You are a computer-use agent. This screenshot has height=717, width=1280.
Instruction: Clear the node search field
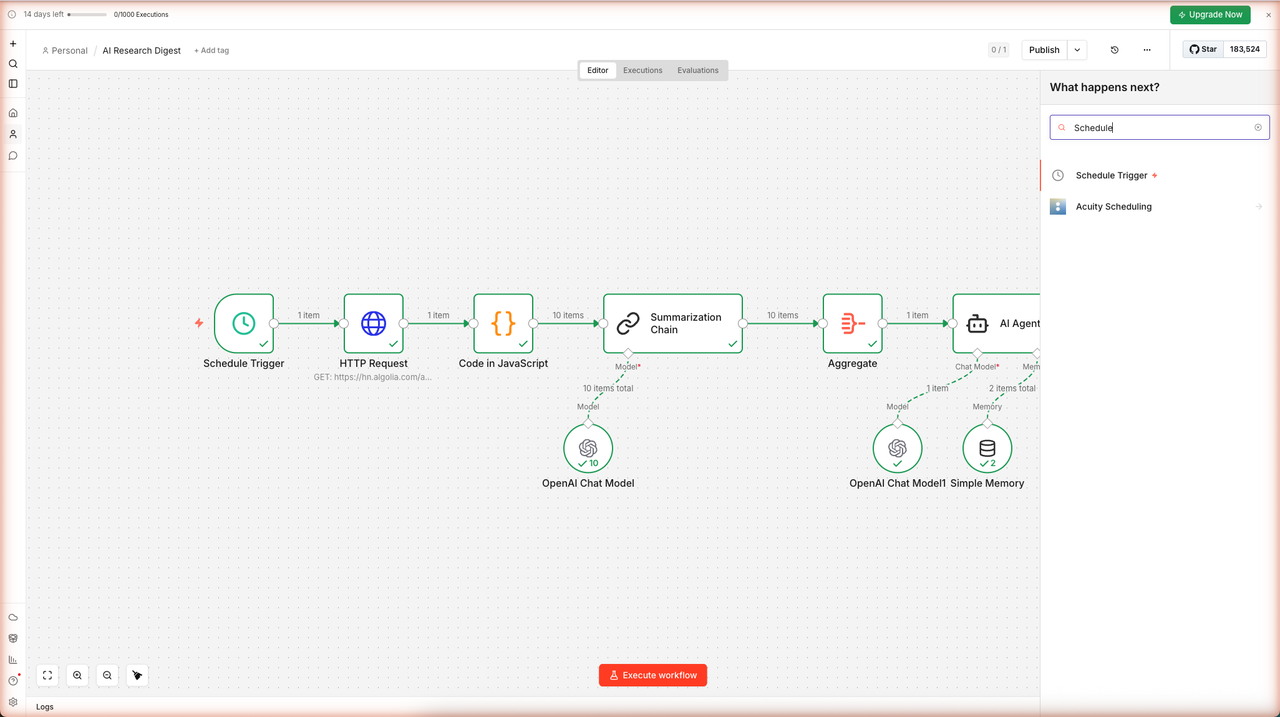[1258, 128]
